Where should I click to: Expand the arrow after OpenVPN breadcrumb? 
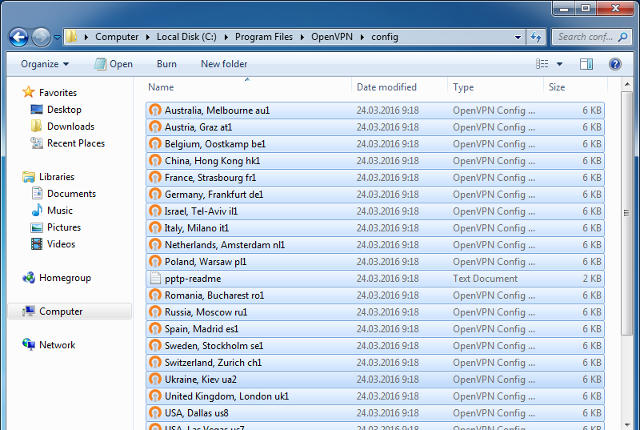[x=362, y=37]
